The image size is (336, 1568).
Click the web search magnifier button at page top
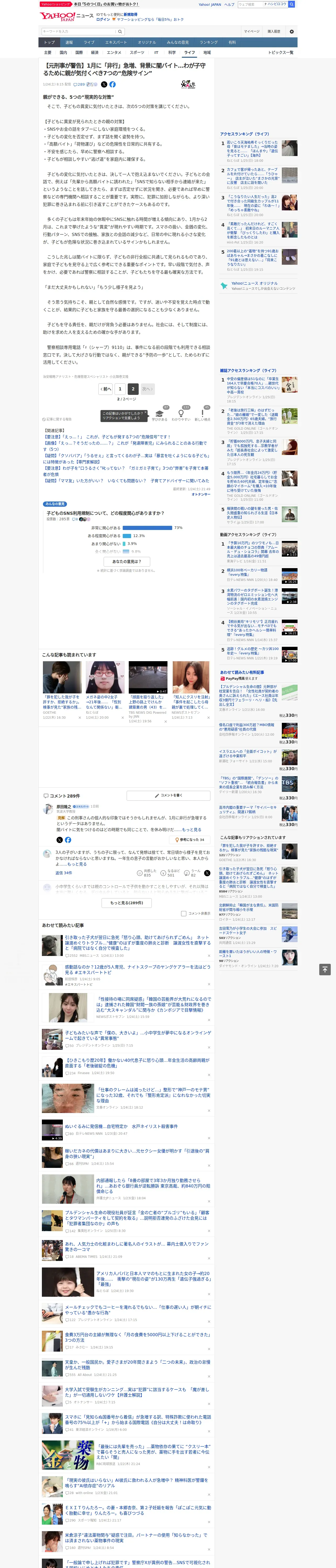(x=292, y=4)
